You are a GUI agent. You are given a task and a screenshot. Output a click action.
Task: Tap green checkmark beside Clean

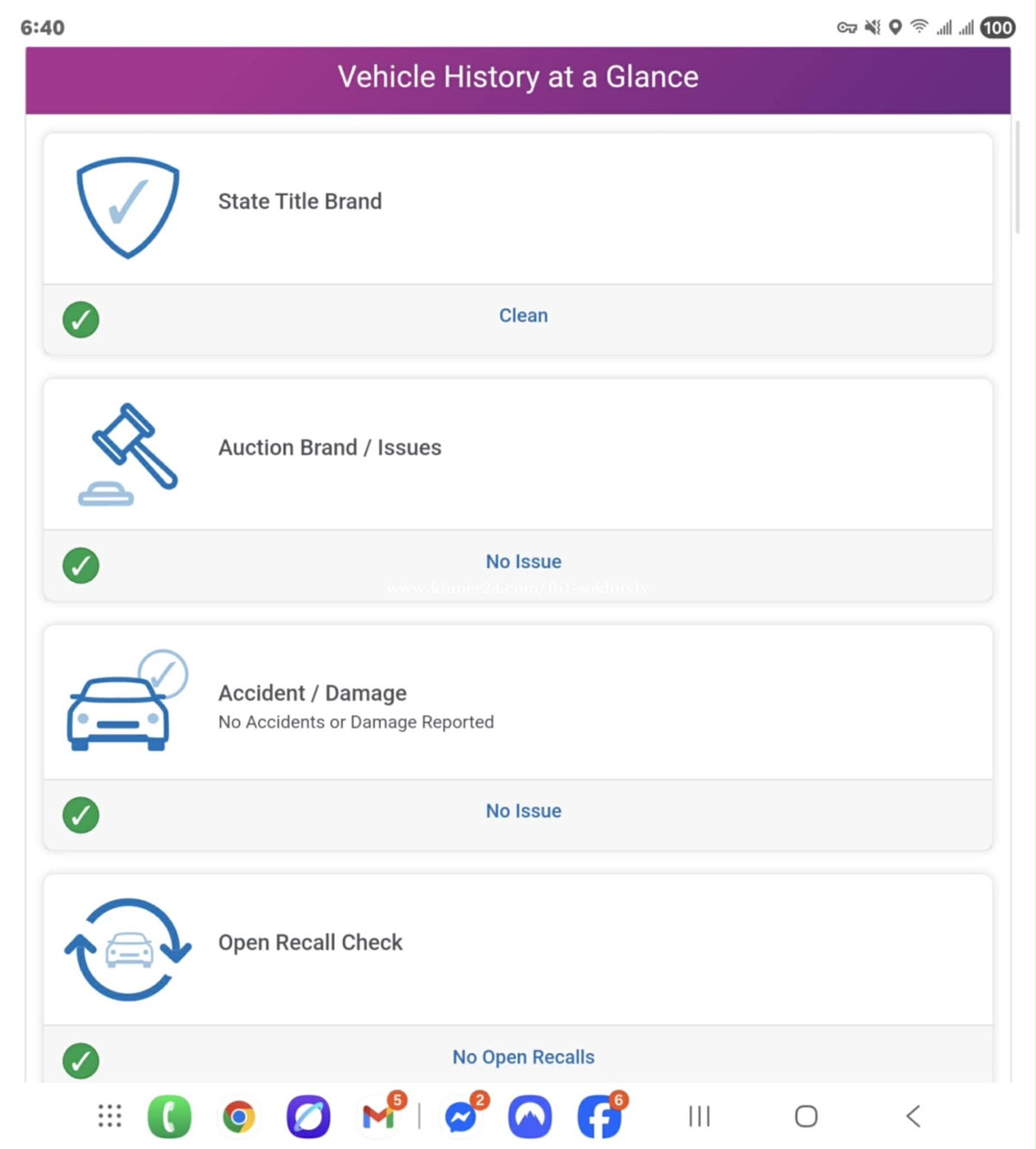(81, 319)
